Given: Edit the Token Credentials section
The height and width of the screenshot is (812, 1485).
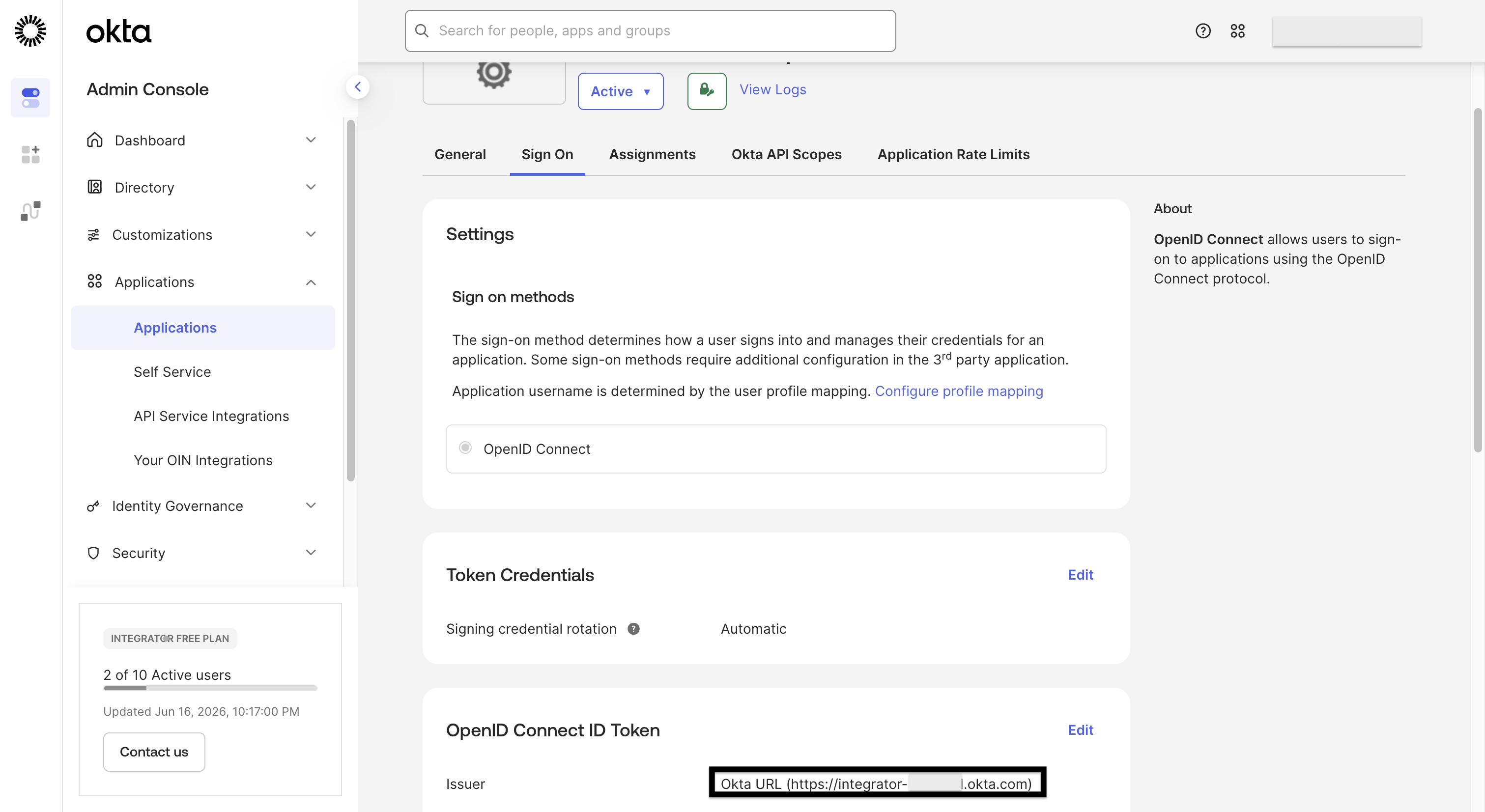Looking at the screenshot, I should click(x=1080, y=575).
